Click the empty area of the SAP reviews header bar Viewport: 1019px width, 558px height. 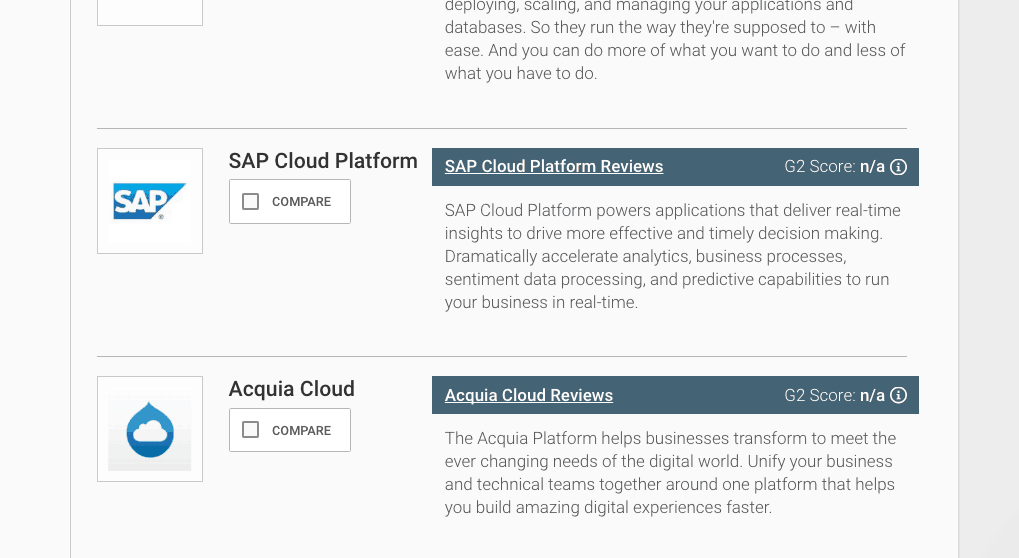(x=723, y=167)
